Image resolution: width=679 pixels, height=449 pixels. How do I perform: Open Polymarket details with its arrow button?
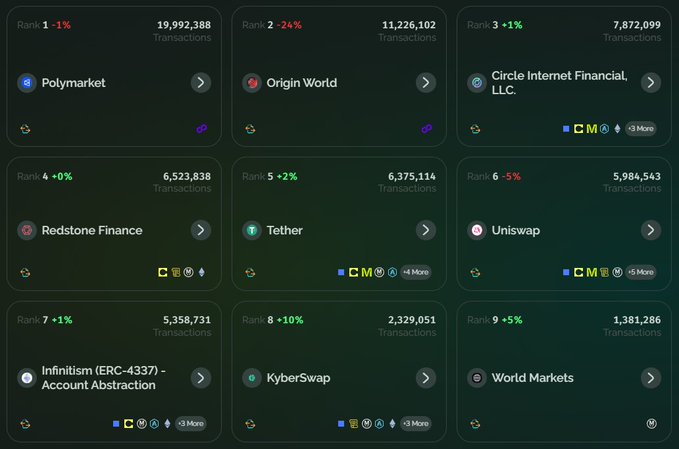(x=201, y=83)
